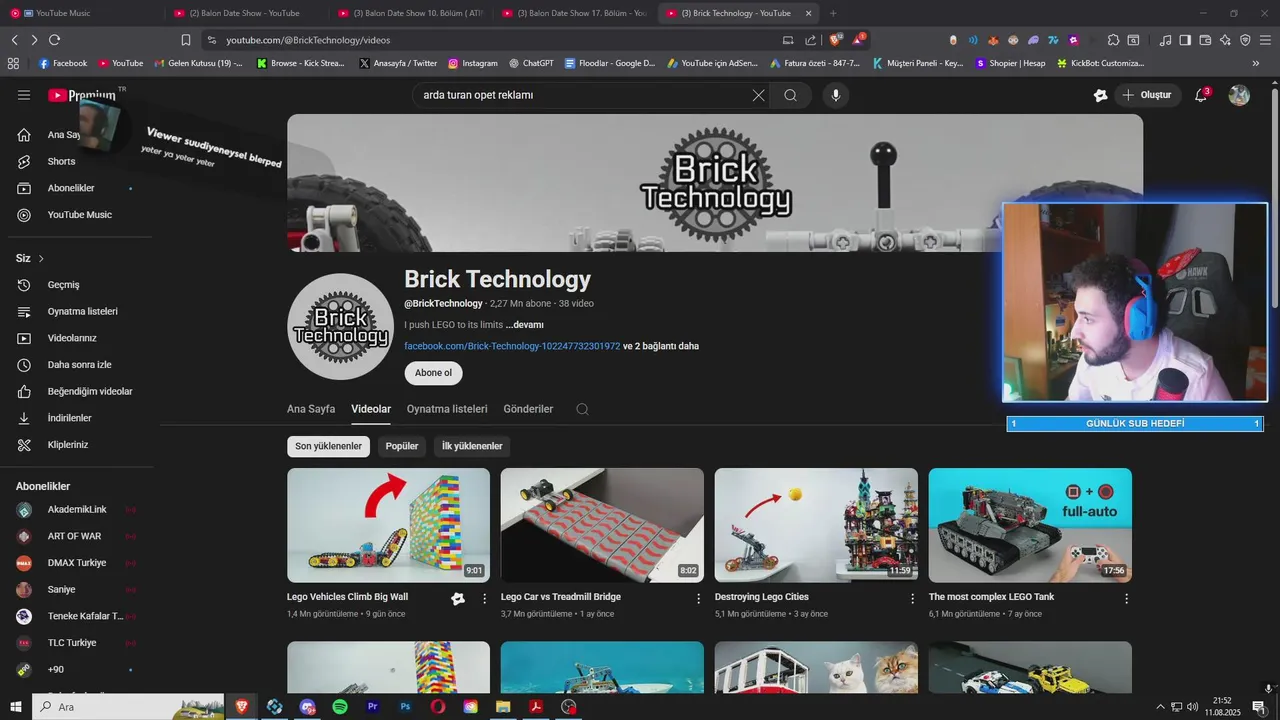Image resolution: width=1280 pixels, height=720 pixels.
Task: Open YouTube notifications bell
Action: [1201, 95]
